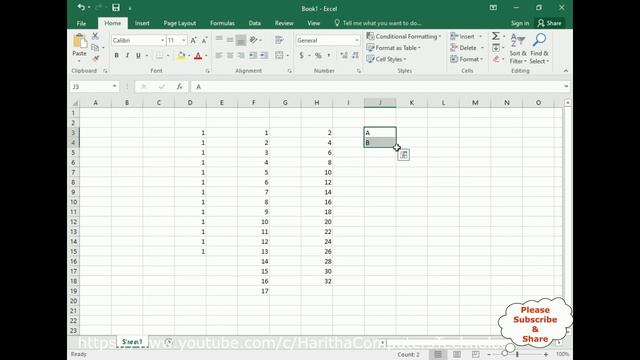Click the AutoSum sigma icon

pos(496,36)
